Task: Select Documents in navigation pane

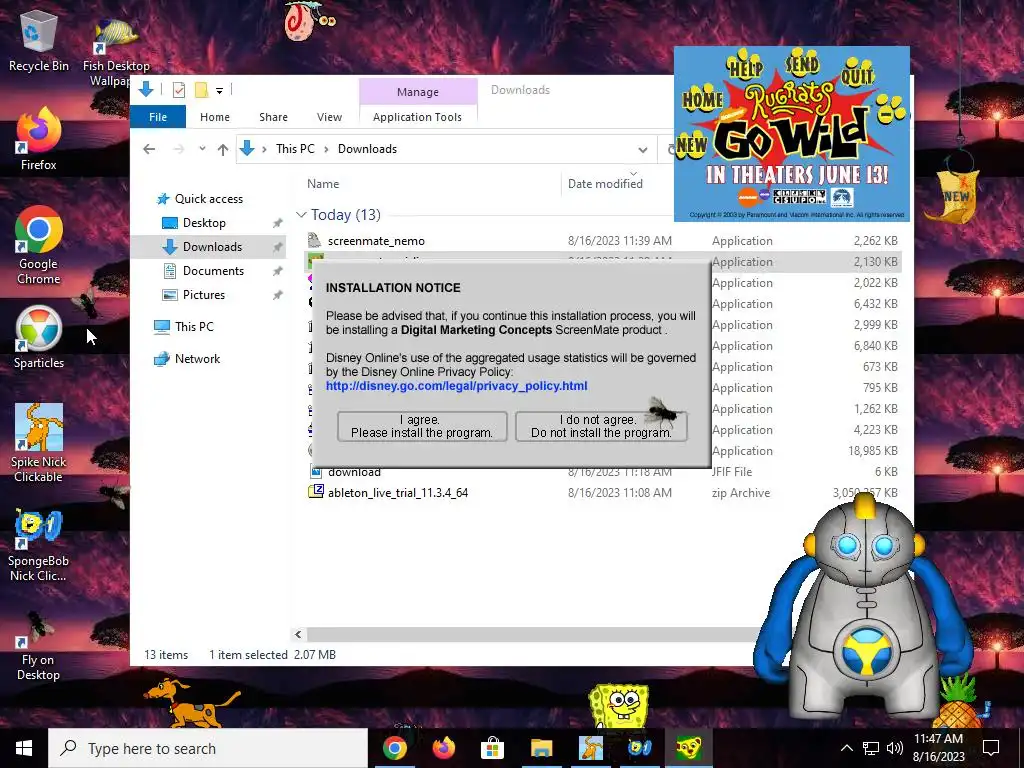Action: click(213, 271)
